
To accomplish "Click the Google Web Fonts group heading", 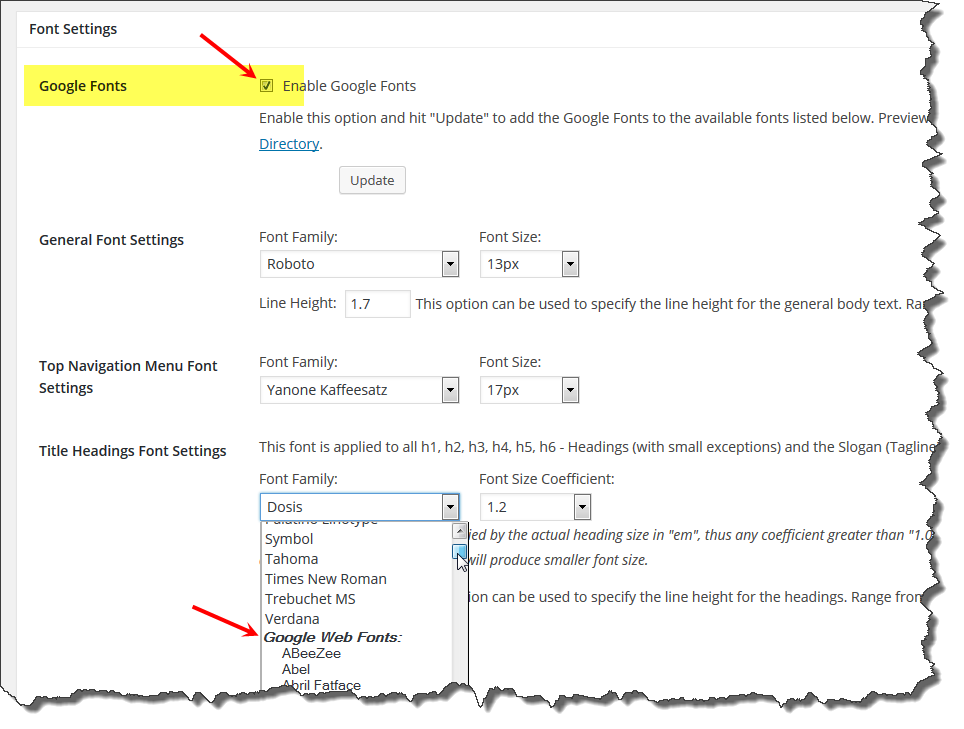I will point(333,637).
